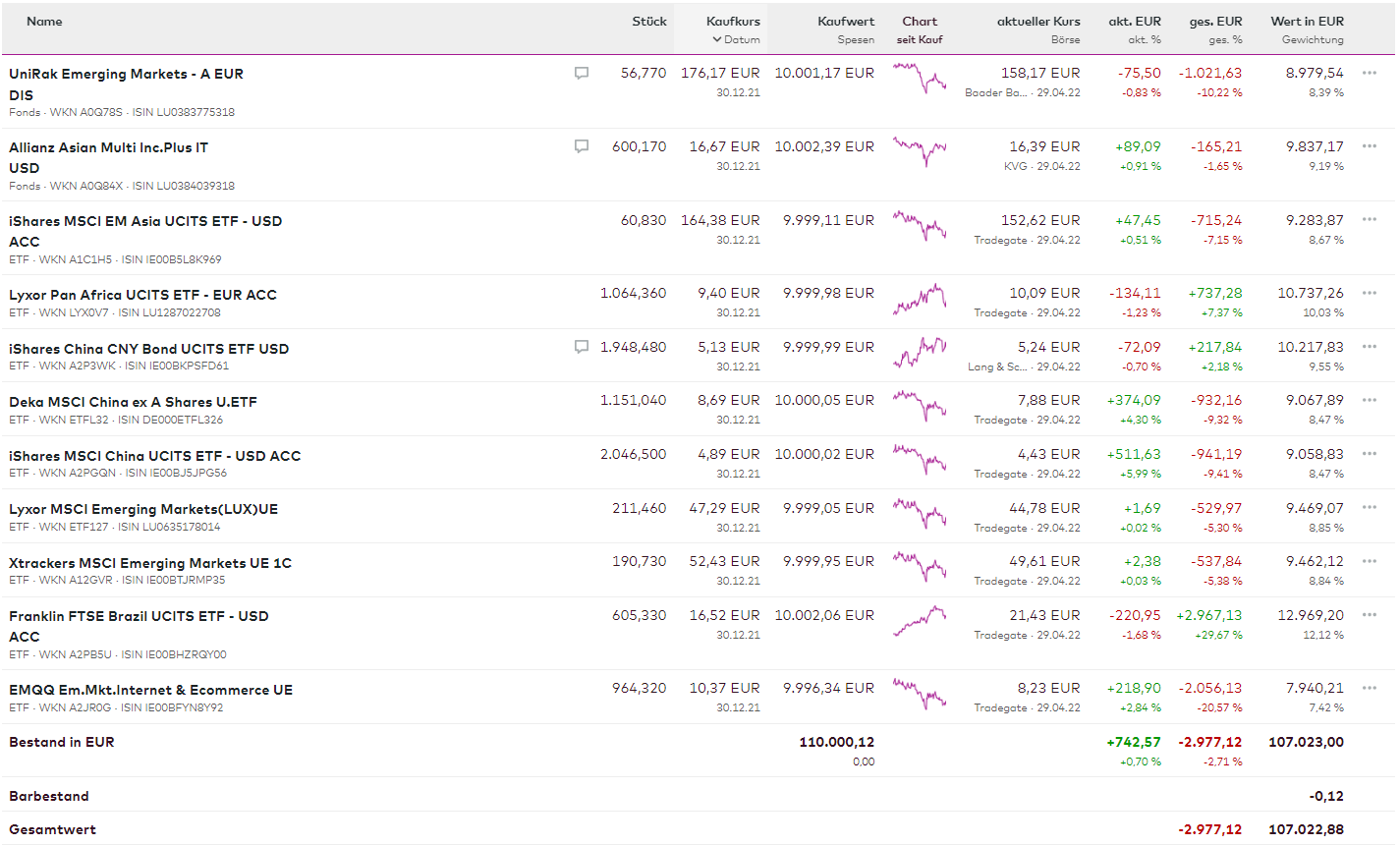
Task: Sort table by the Stück column header
Action: point(648,21)
